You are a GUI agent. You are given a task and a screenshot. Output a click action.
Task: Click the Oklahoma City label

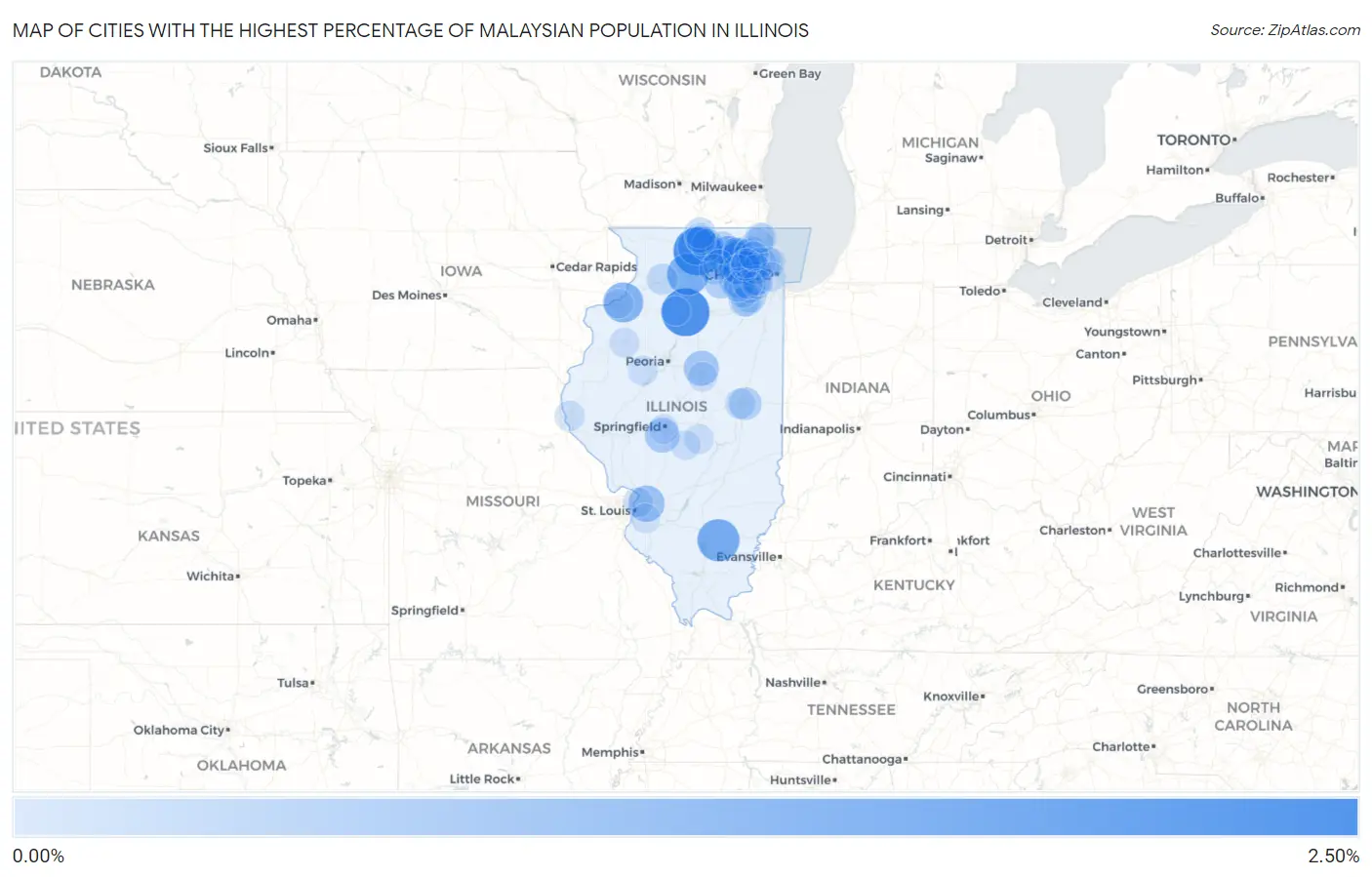[182, 730]
